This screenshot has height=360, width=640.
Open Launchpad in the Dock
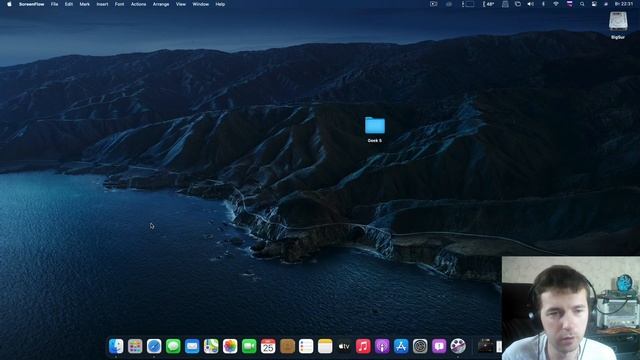tap(135, 346)
